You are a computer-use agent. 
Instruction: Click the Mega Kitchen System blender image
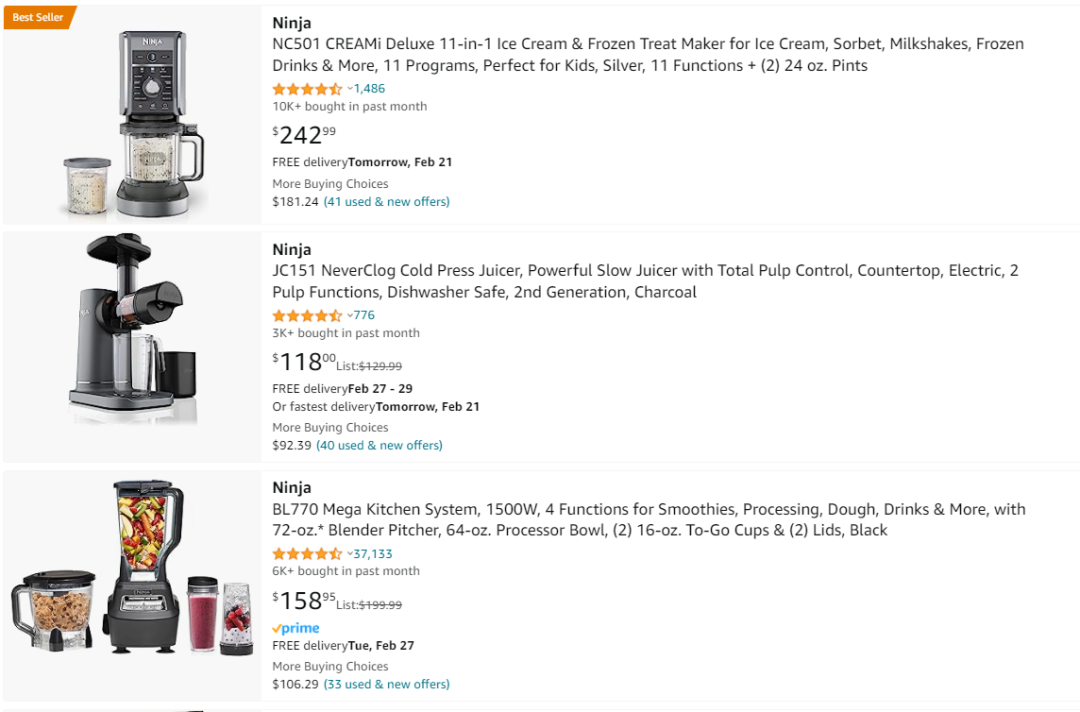click(x=133, y=568)
